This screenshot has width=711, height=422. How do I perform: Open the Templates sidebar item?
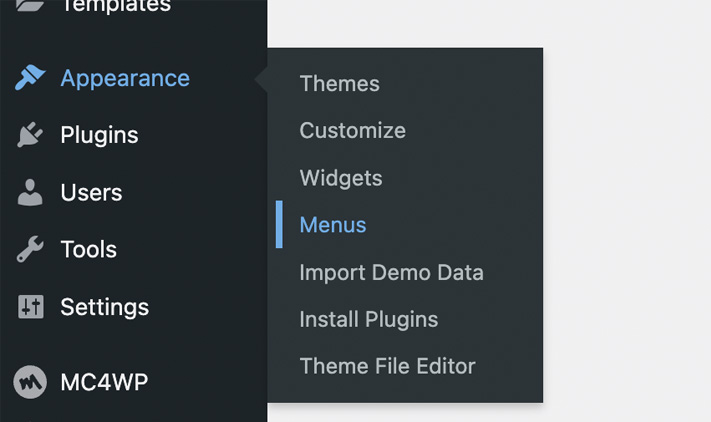(116, 6)
